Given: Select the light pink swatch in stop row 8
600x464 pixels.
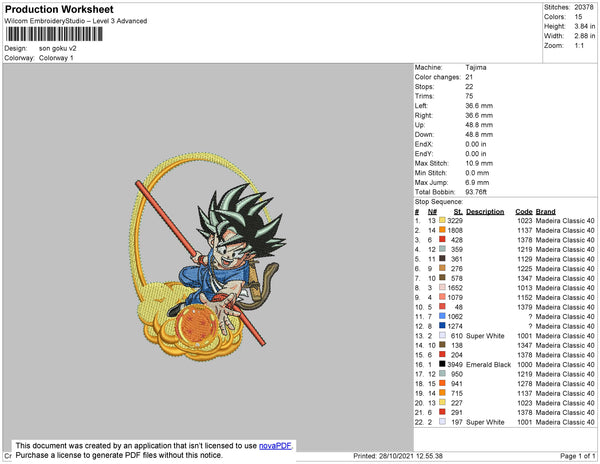Looking at the screenshot, I should pos(442,287).
